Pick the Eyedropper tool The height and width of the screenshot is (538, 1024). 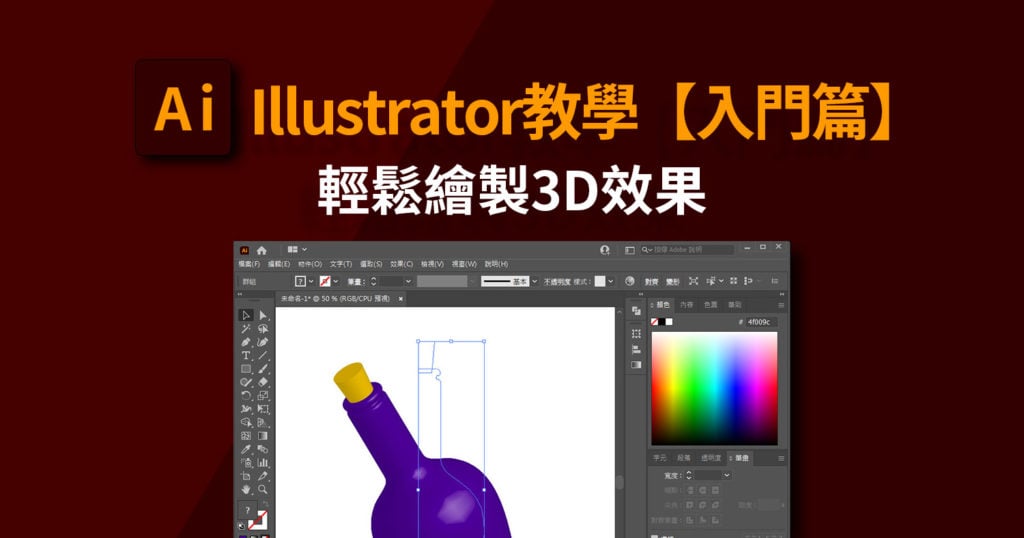click(x=246, y=449)
